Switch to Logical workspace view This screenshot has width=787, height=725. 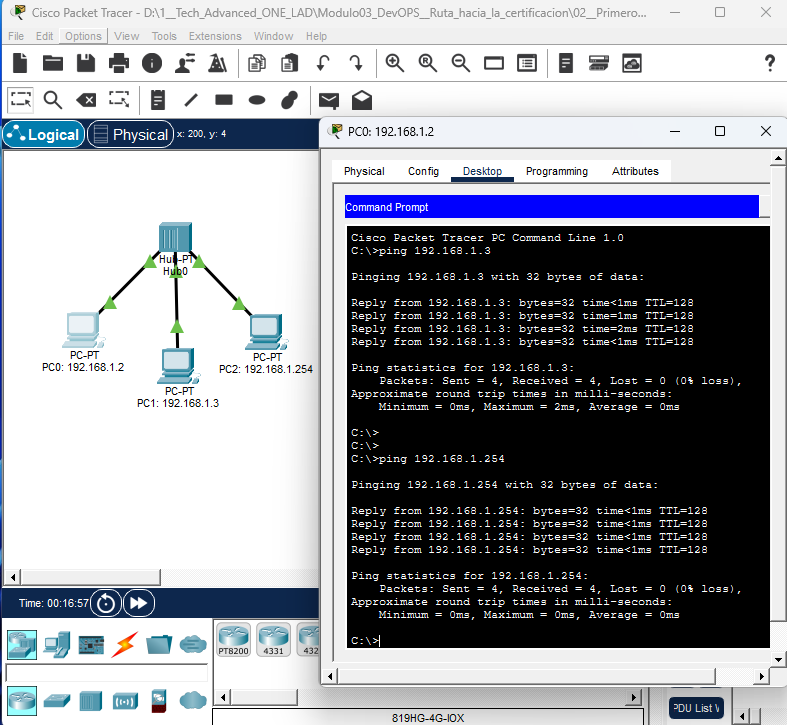tap(44, 135)
